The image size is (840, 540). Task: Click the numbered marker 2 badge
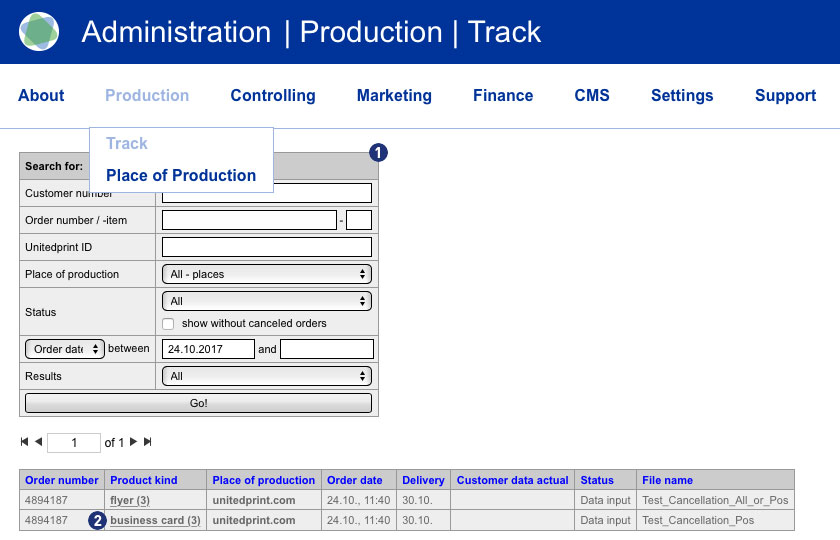(97, 520)
